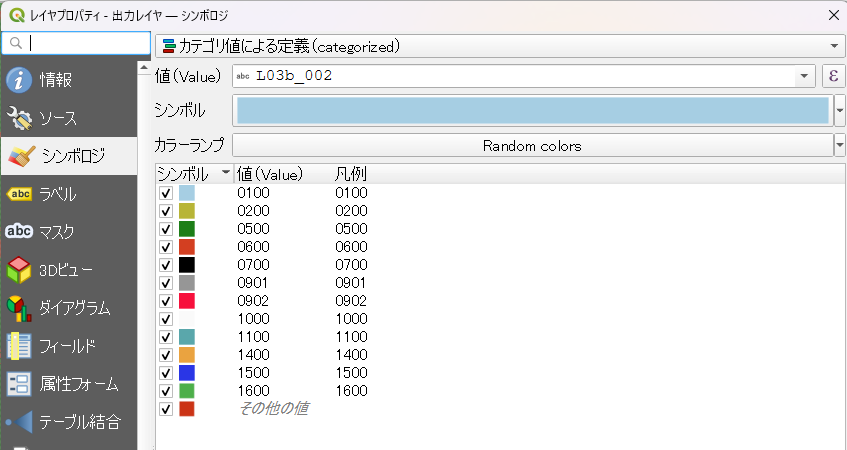The height and width of the screenshot is (450, 847).
Task: Select the その他の値 row text
Action: pyautogui.click(x=273, y=408)
